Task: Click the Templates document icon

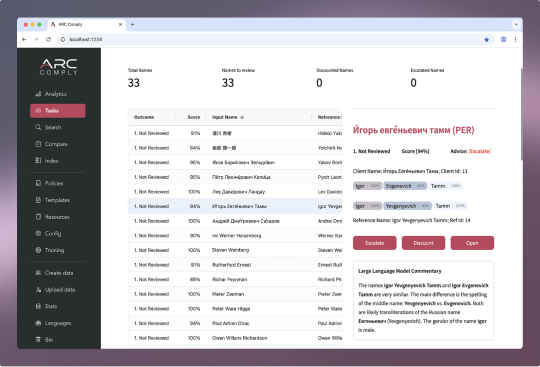Action: (38, 200)
